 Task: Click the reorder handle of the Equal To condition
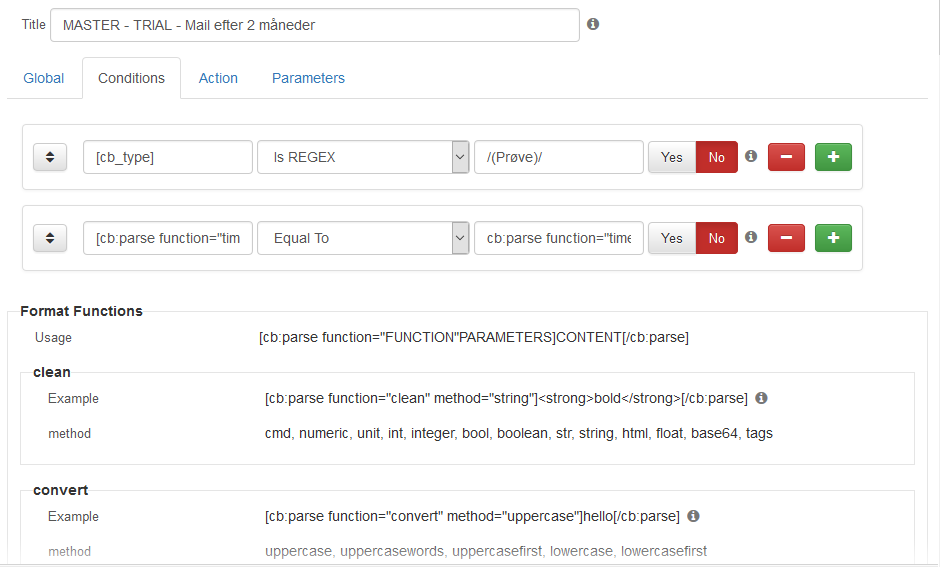[50, 238]
